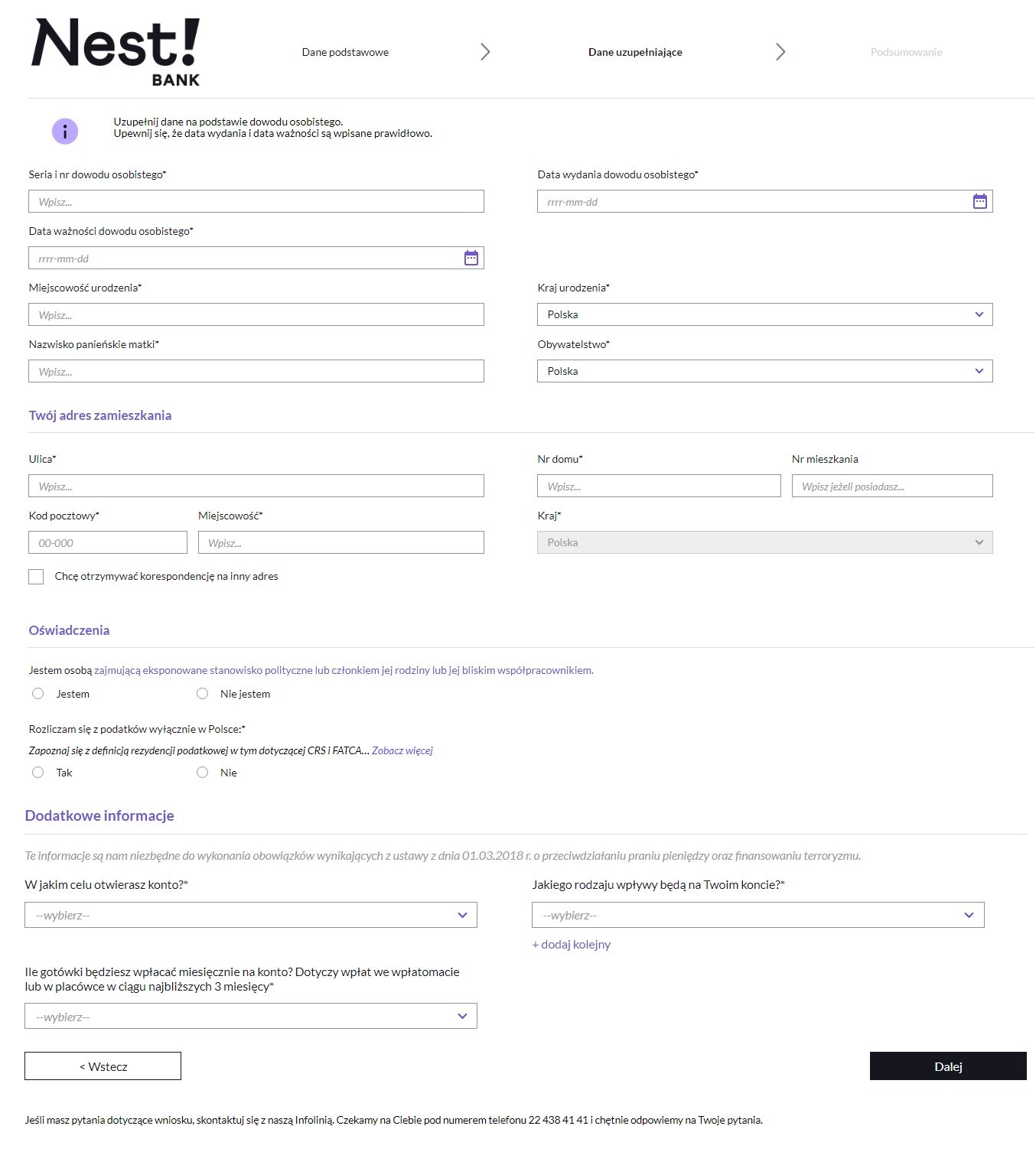Screen dimensions: 1036x1152
Task: Go to the Dane podstawowe step
Action: point(345,52)
